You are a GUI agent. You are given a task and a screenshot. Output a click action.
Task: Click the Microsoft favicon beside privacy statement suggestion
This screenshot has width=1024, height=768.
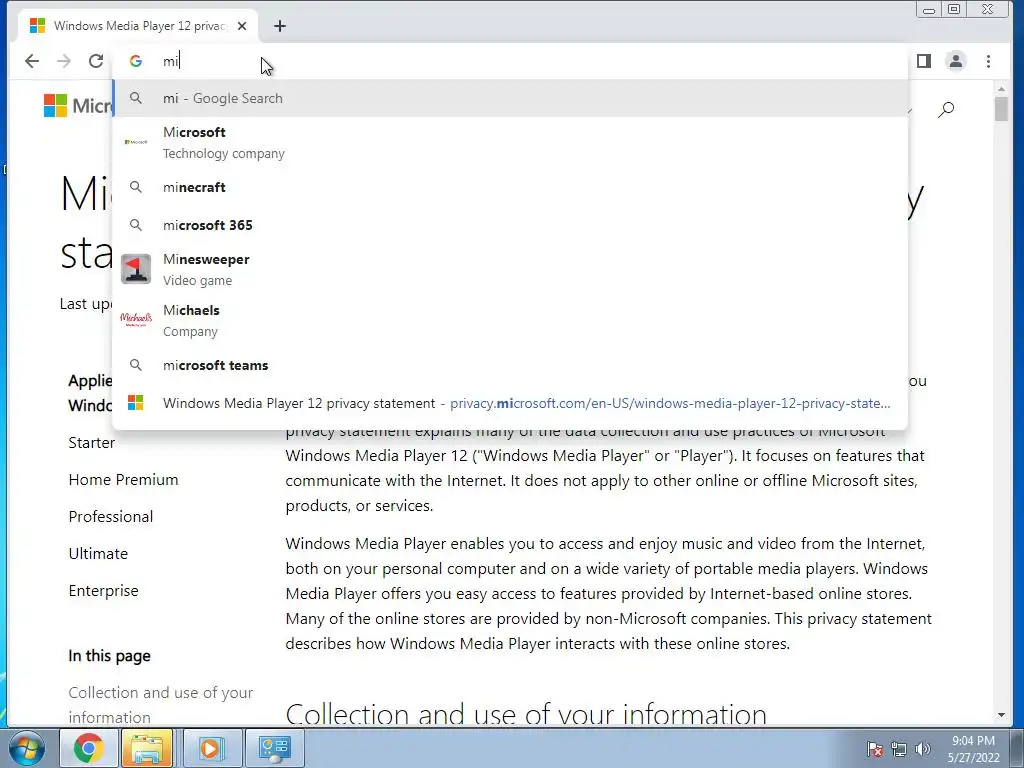pos(136,403)
